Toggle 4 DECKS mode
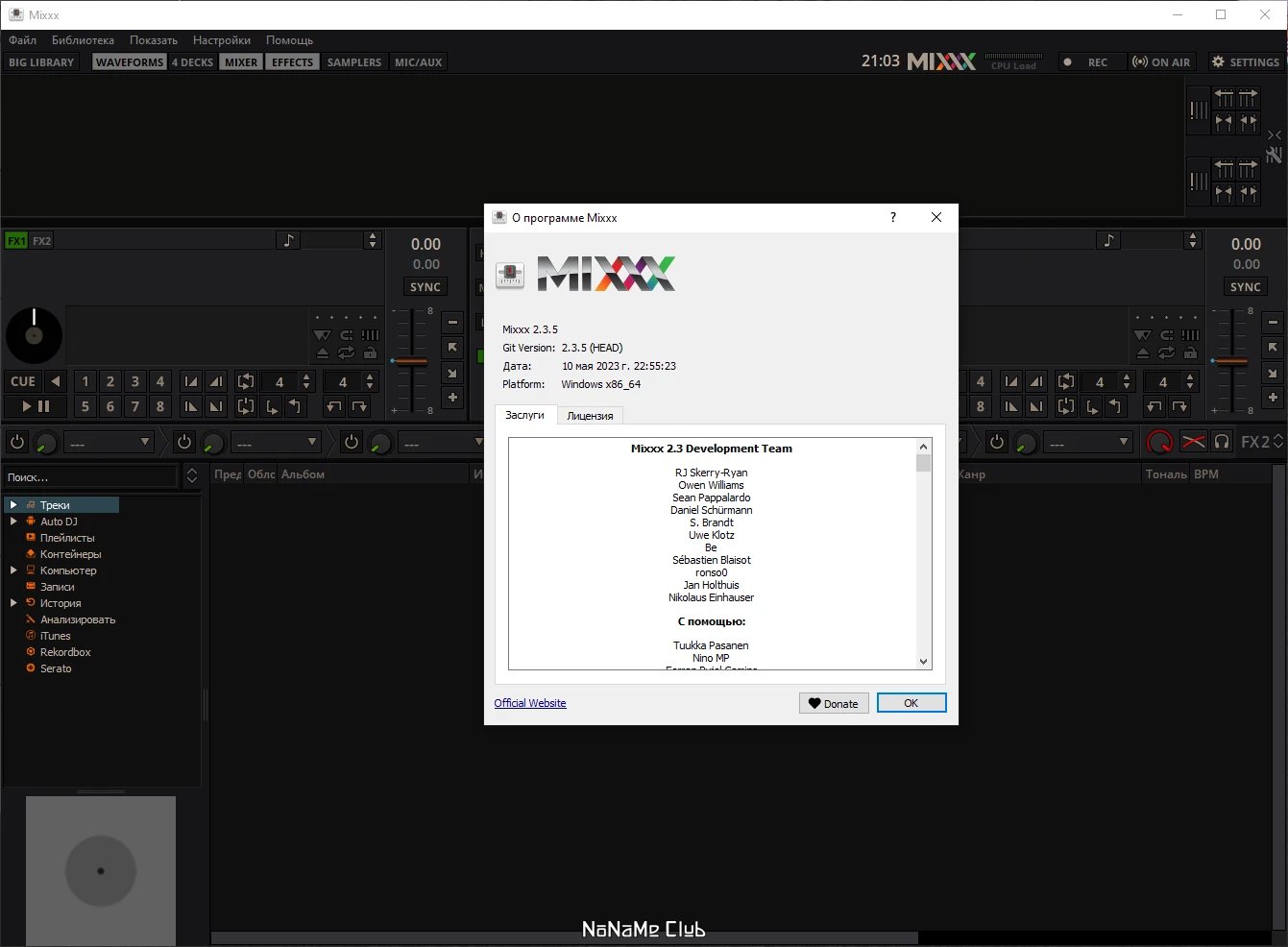Screen dimensions: 1288x947 coord(193,61)
